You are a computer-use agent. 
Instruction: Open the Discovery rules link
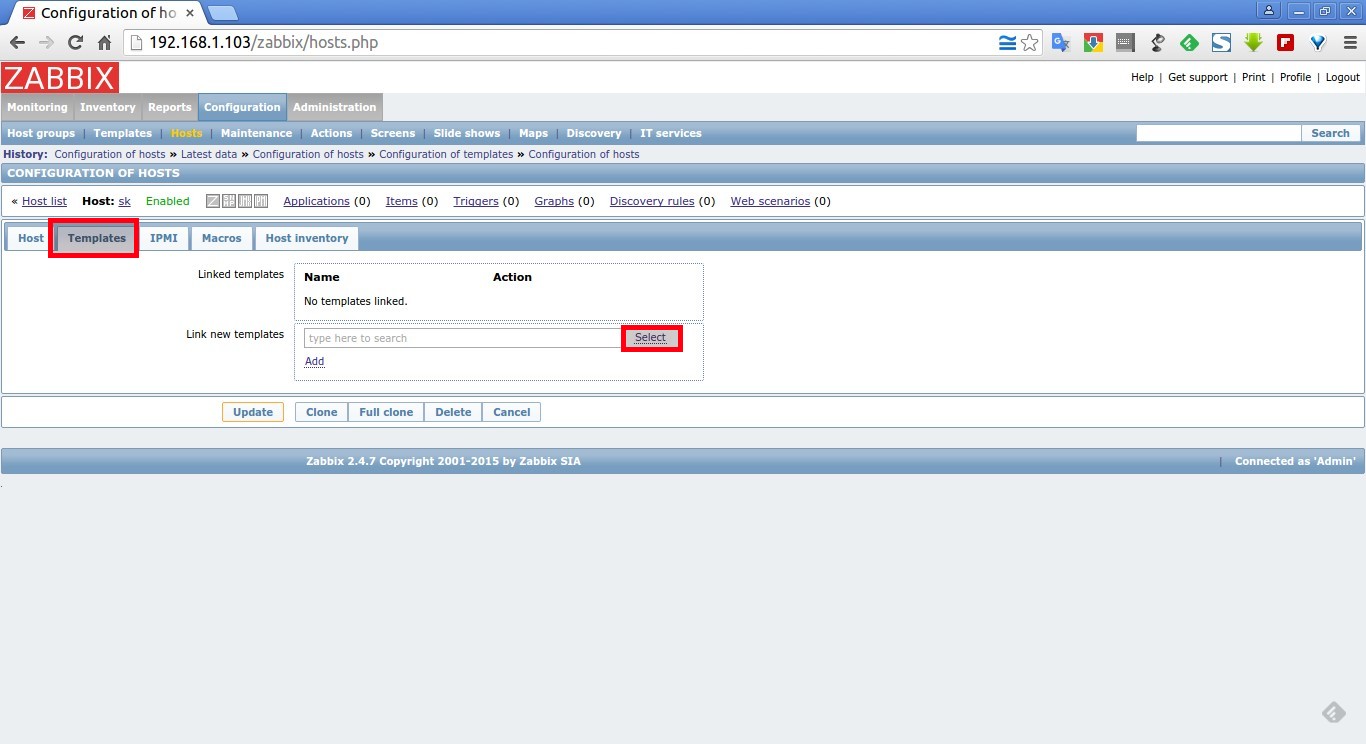(x=652, y=201)
